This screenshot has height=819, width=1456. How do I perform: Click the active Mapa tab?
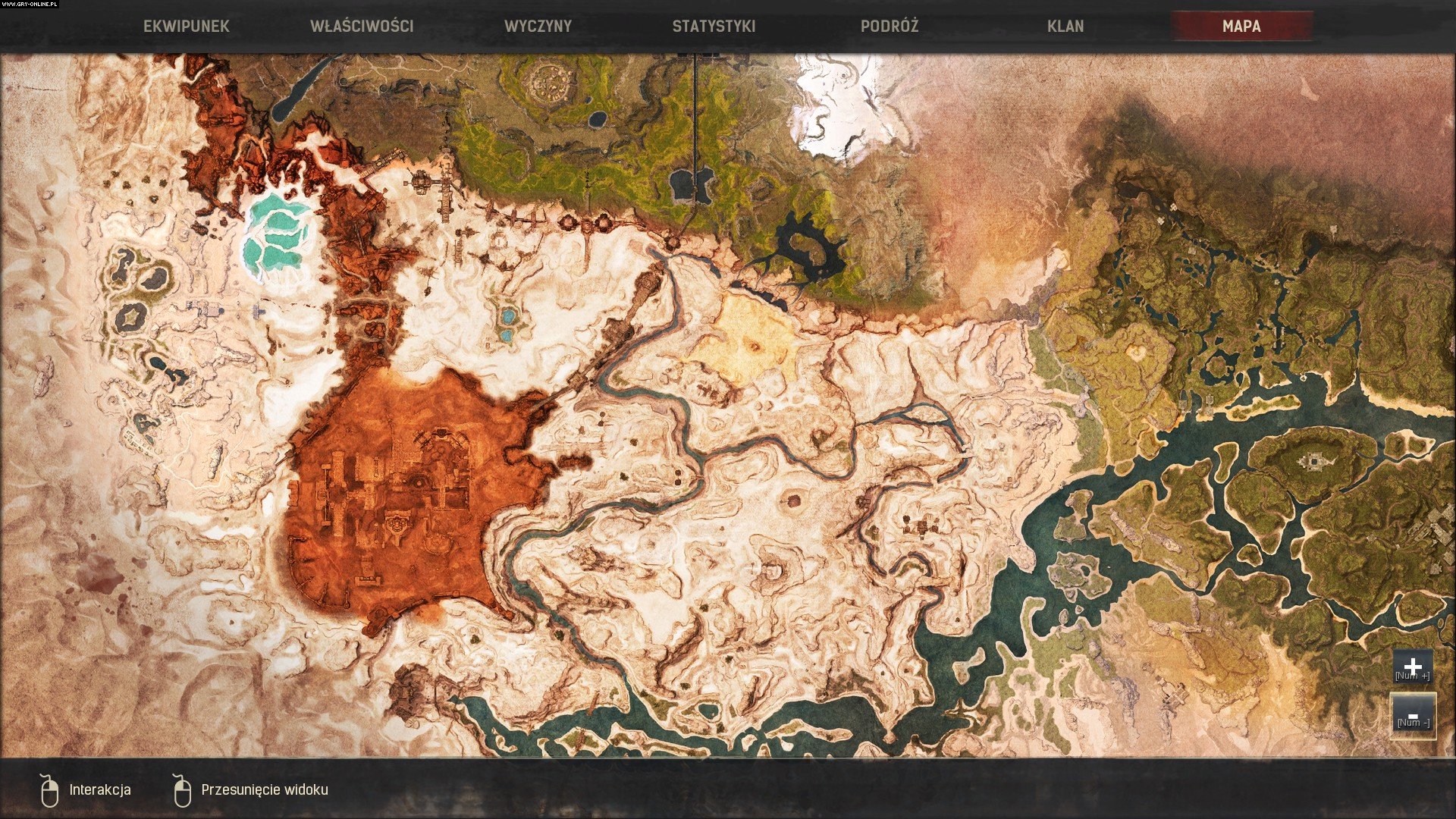tap(1241, 26)
